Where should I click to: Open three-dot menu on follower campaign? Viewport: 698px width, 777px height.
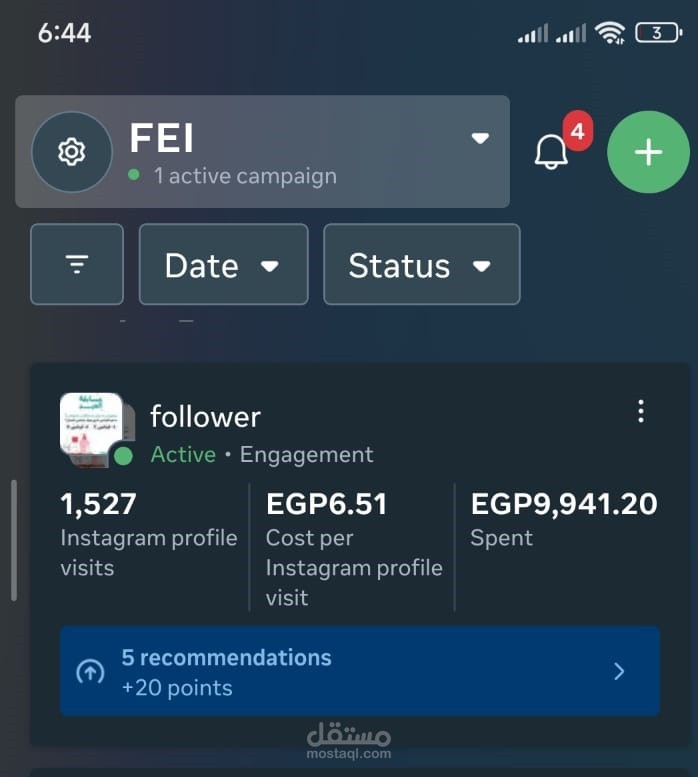point(641,411)
